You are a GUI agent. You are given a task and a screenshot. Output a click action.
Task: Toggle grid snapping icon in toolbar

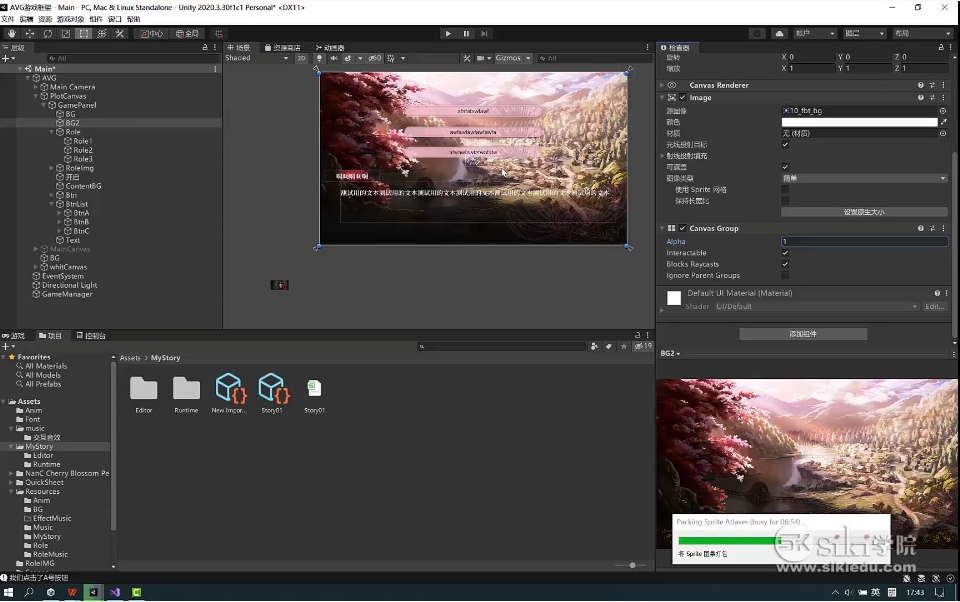point(219,34)
